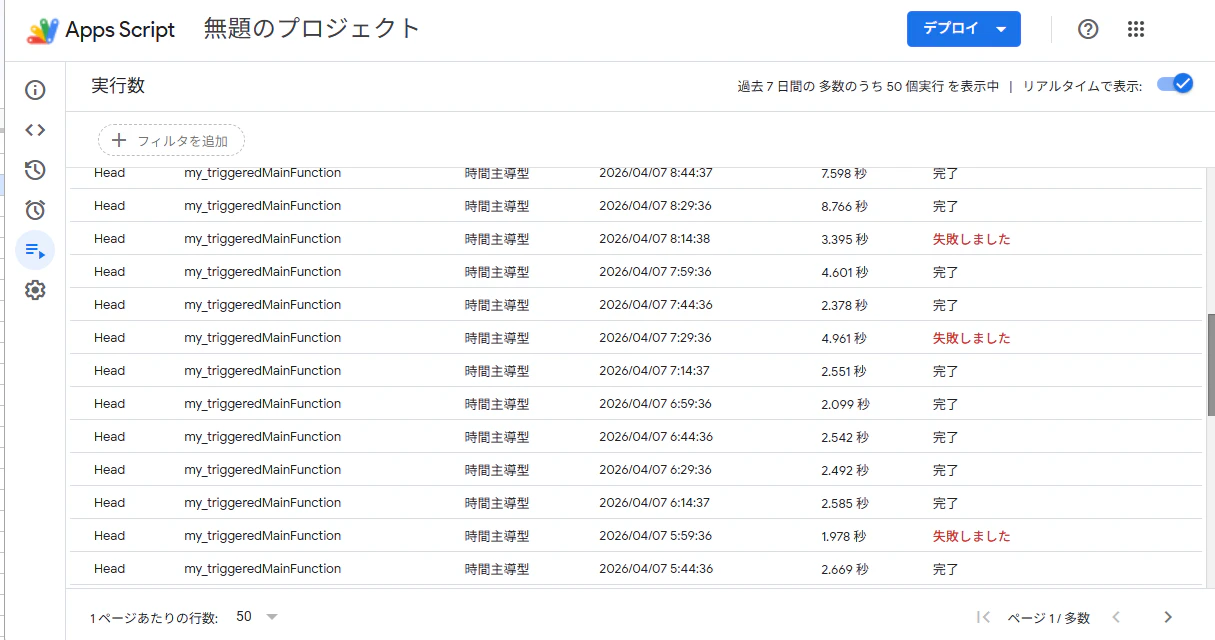Click the Apps Script title text
1215x640 pixels.
pos(120,30)
